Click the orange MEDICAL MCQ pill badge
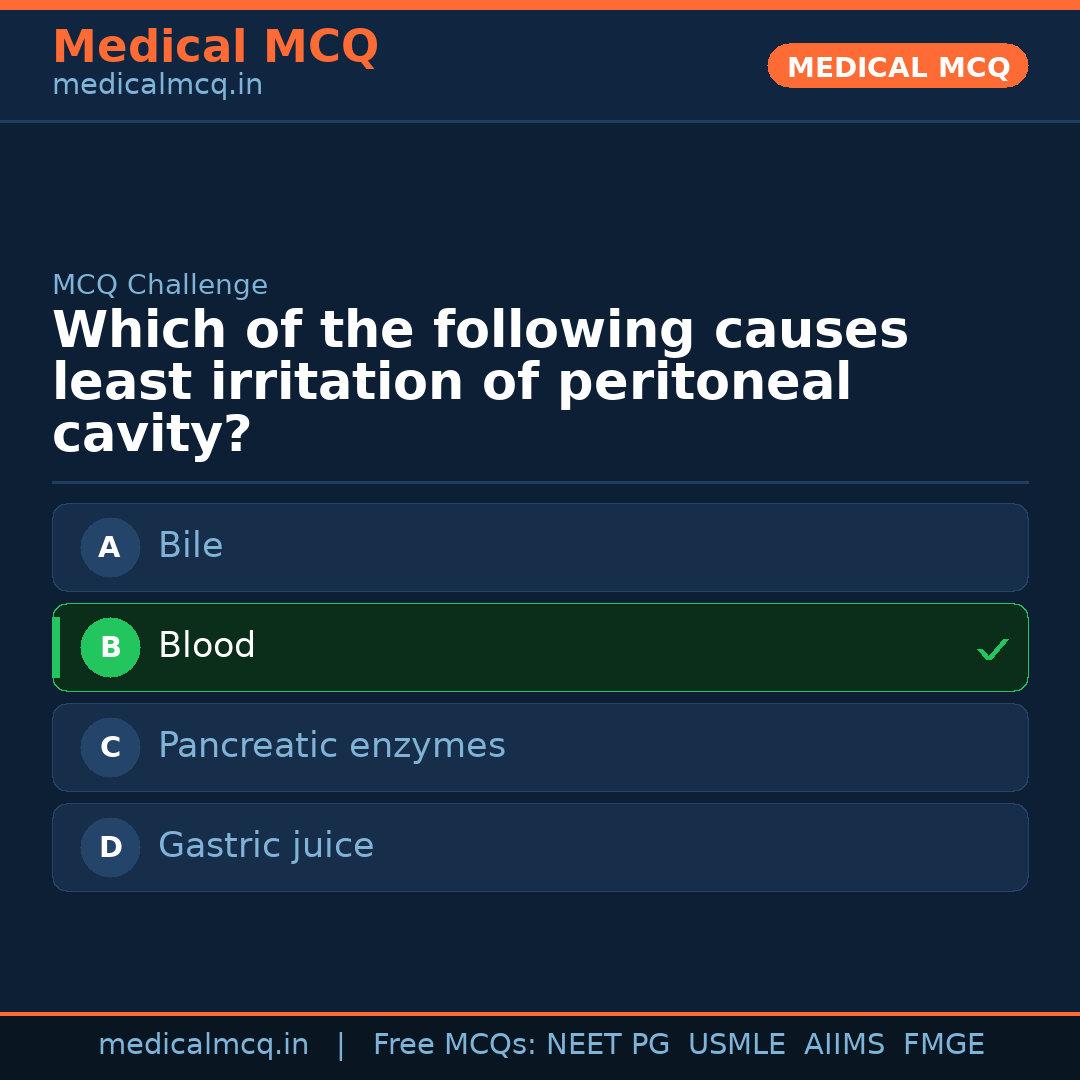This screenshot has width=1080, height=1080. click(897, 66)
